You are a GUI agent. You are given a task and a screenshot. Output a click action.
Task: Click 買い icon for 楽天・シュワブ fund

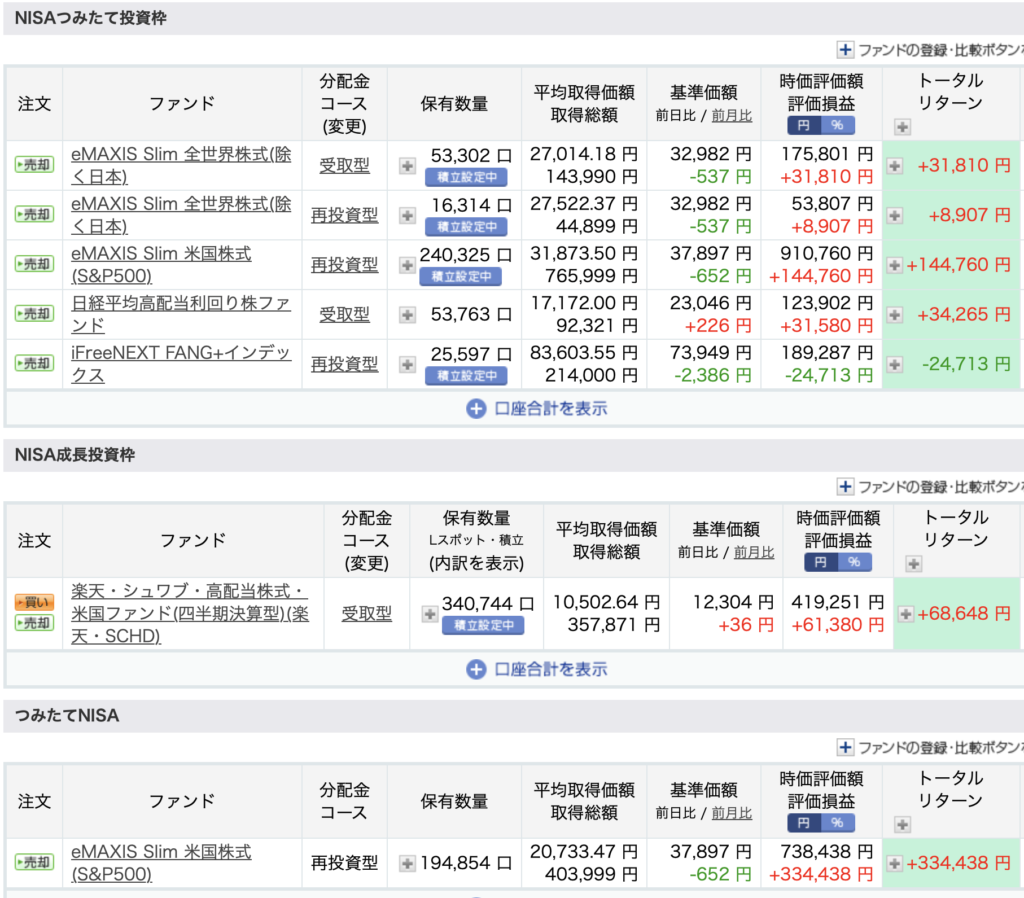click(33, 603)
